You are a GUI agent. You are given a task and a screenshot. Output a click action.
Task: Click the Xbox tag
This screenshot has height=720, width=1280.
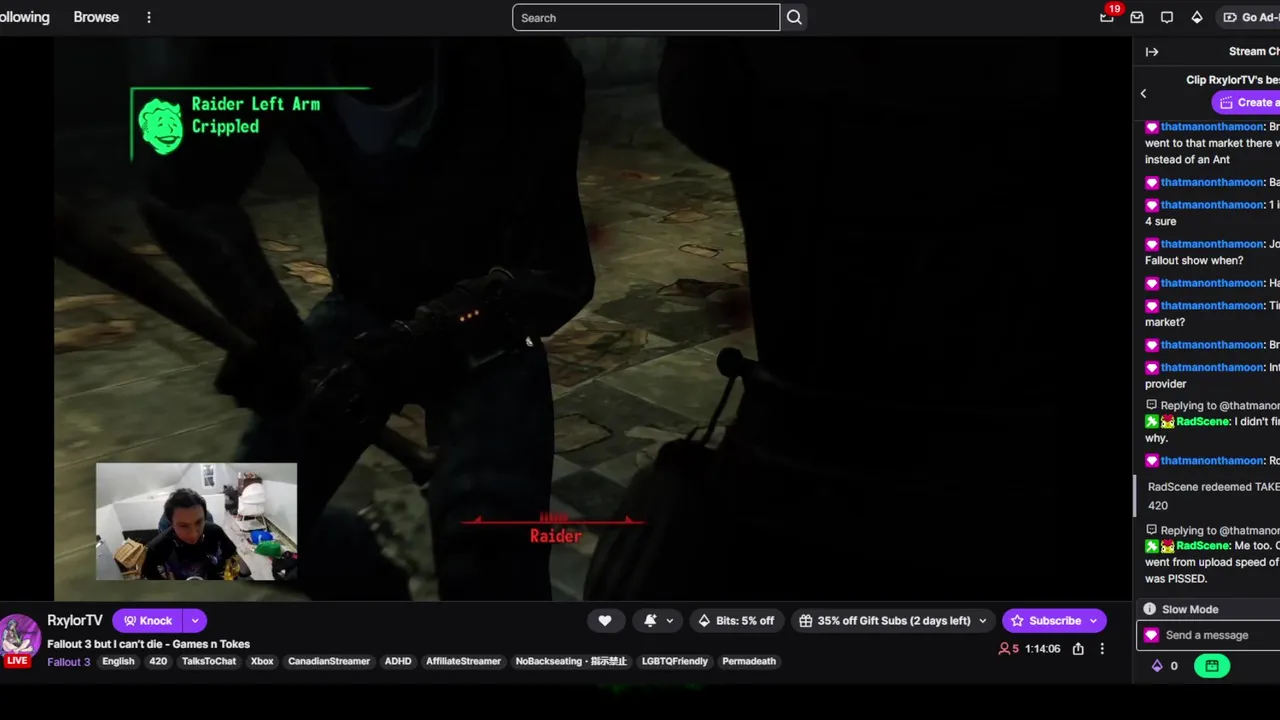[x=262, y=661]
